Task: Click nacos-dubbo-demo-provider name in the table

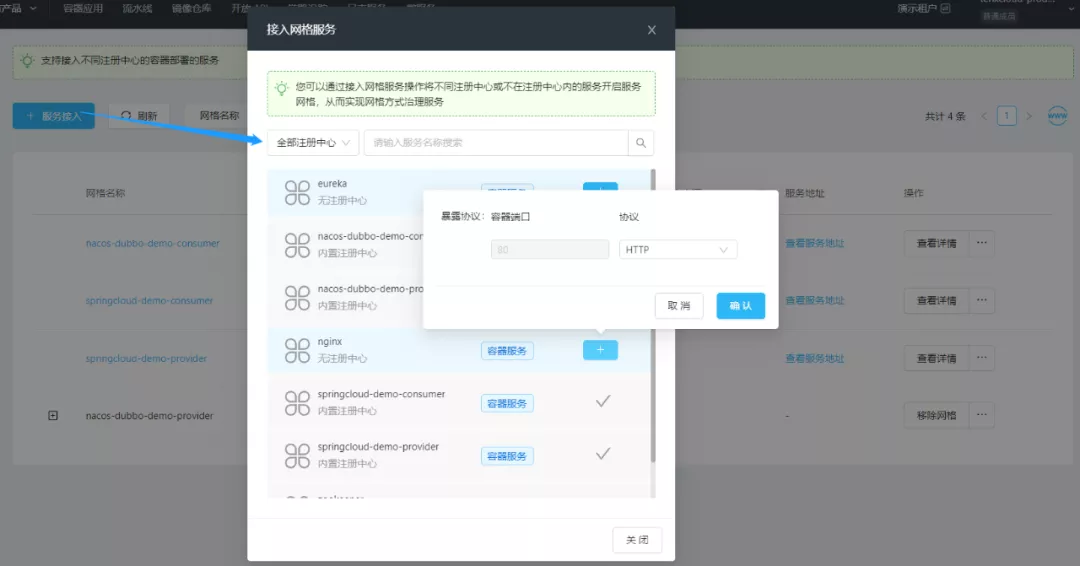Action: 149,415
